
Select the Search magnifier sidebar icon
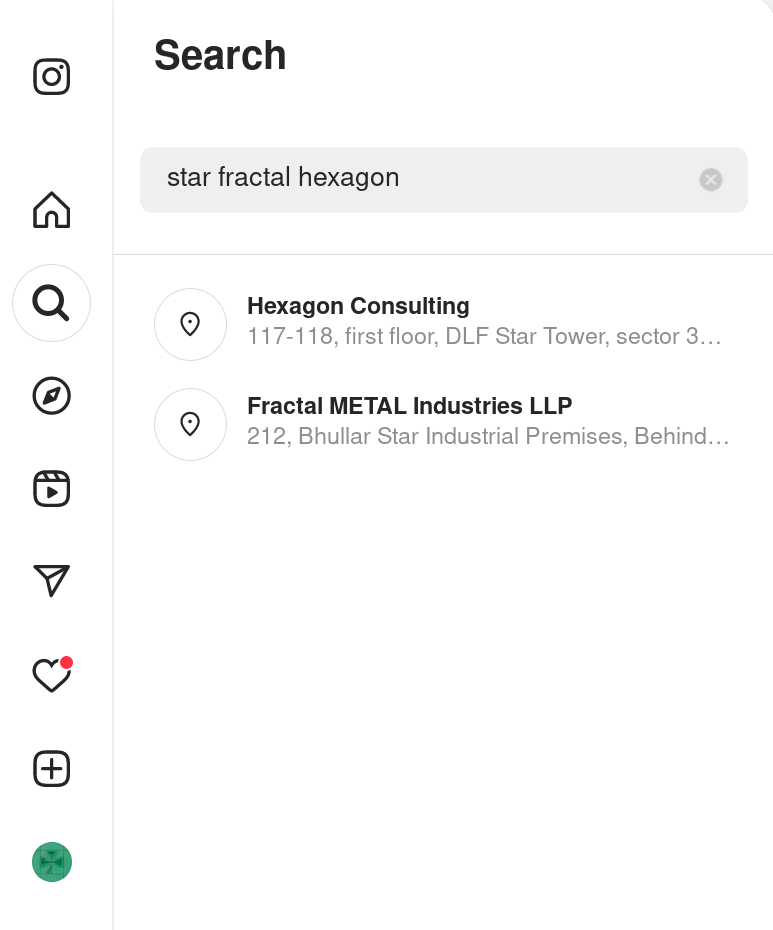click(52, 303)
